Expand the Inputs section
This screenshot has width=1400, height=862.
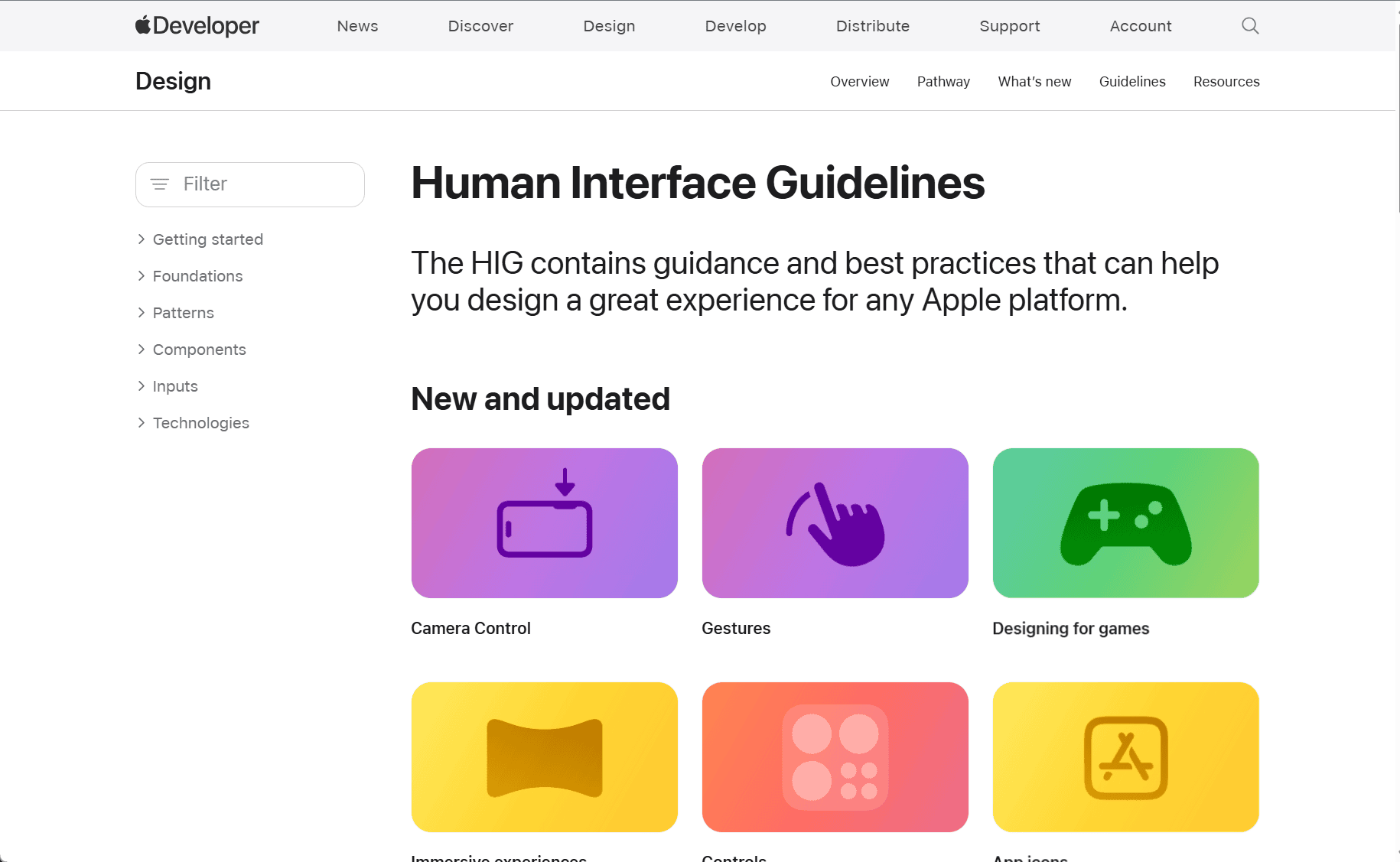click(x=142, y=386)
